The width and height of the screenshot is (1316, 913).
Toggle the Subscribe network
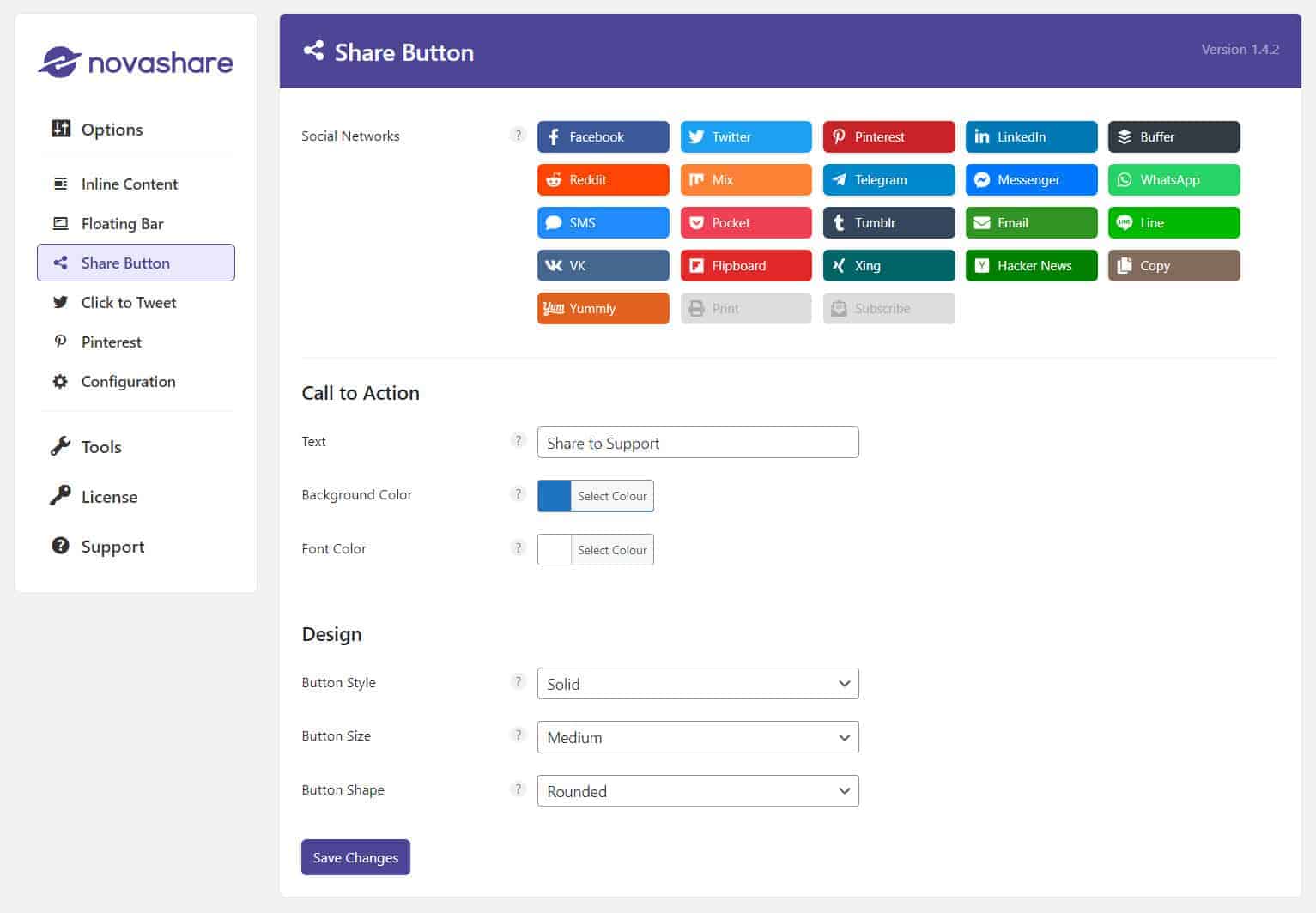tap(888, 308)
